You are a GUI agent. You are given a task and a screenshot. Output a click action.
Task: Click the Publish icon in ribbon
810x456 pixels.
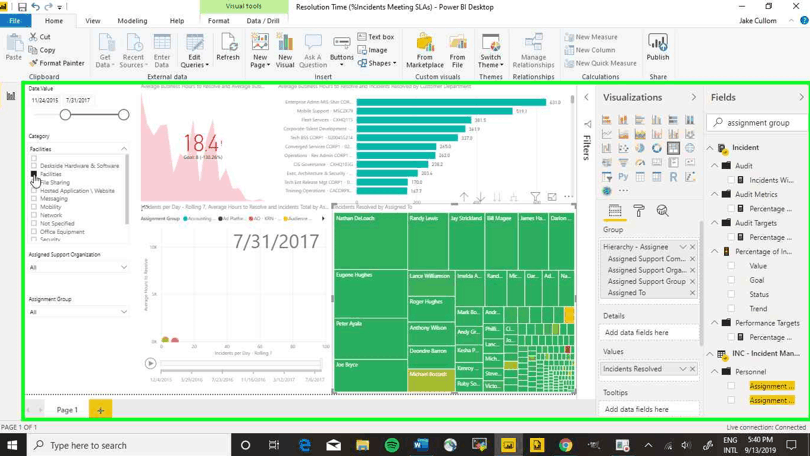click(x=658, y=46)
